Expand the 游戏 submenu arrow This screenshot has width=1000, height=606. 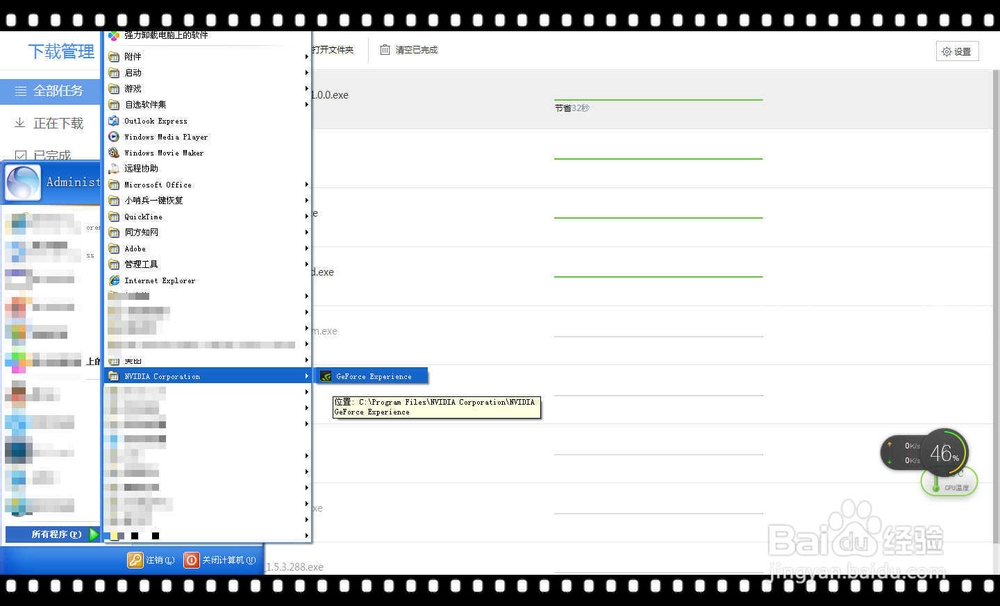(307, 89)
